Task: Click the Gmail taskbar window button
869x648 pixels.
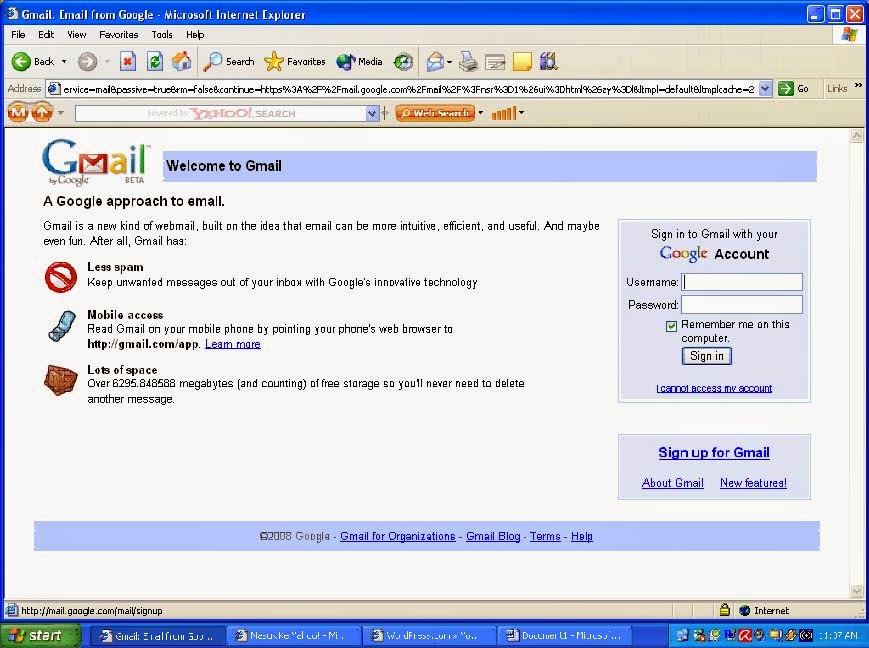Action: [158, 635]
